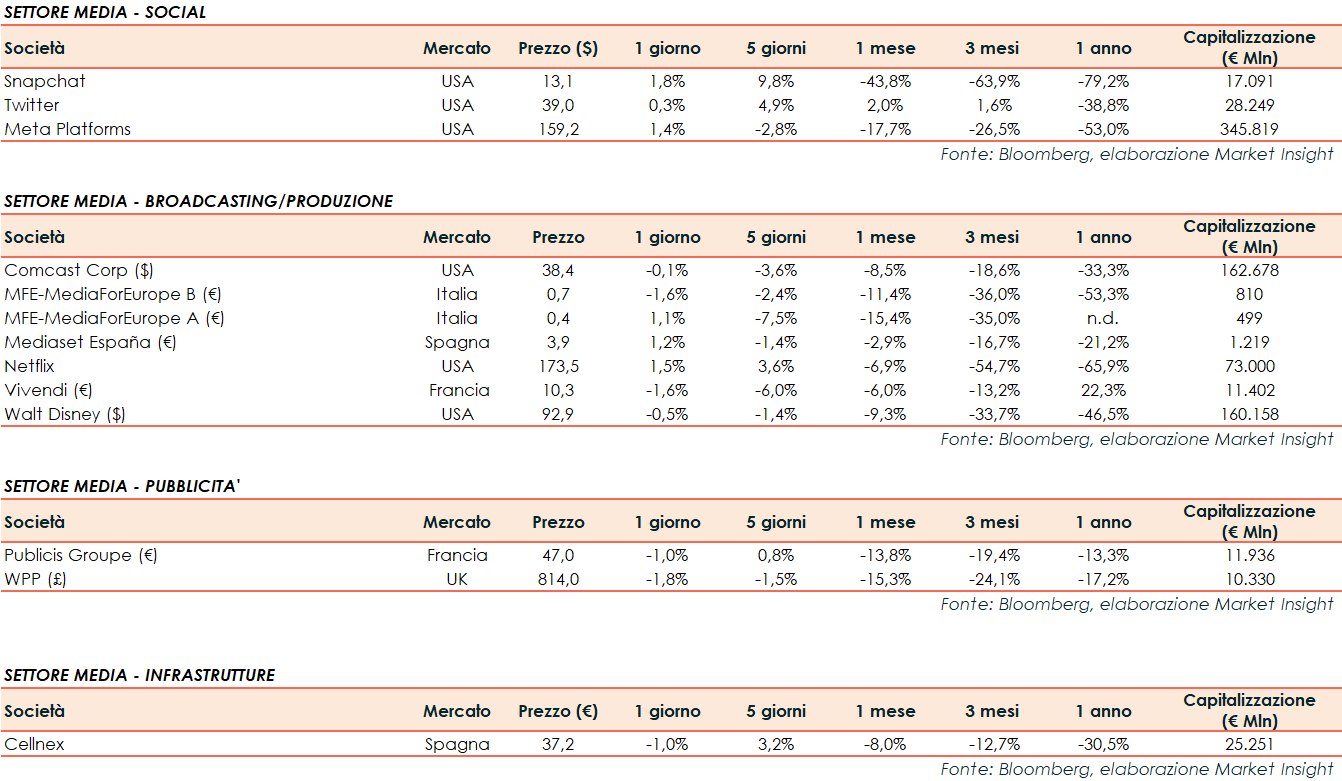Click the Snapchat company name cell
Screen dimensions: 1342x781
[x=45, y=81]
